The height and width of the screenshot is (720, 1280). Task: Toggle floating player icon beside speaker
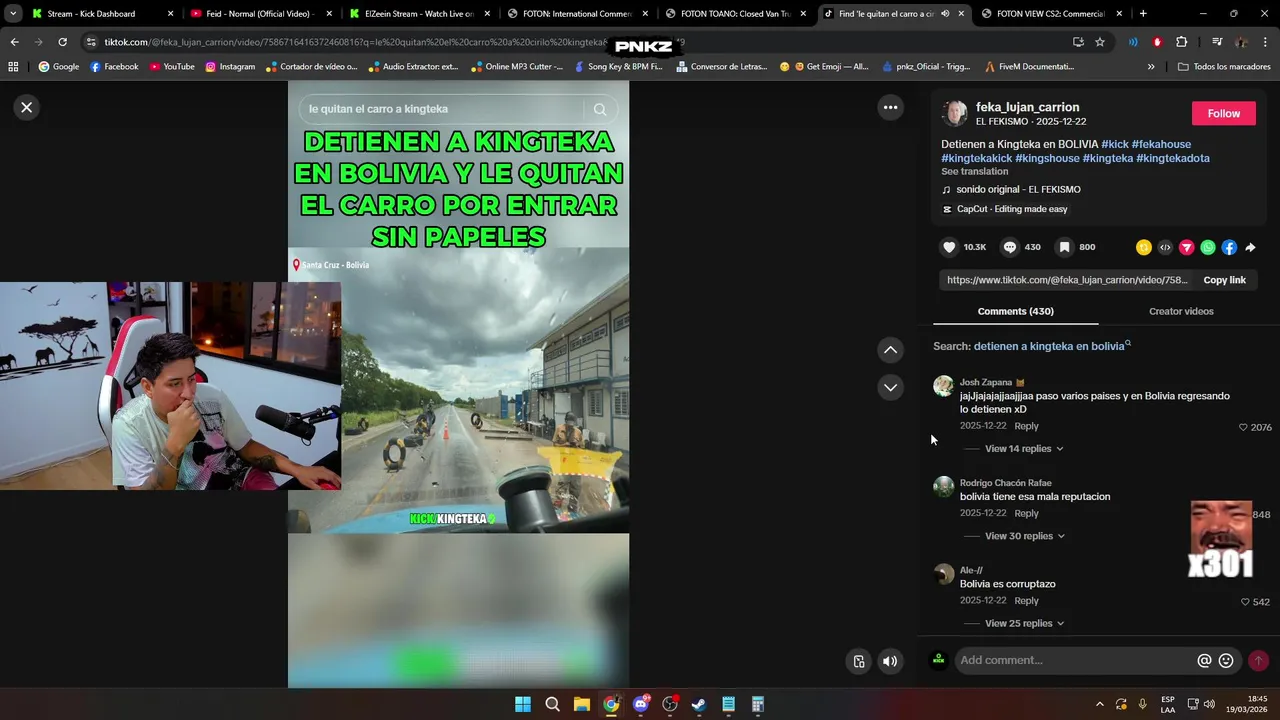(x=858, y=661)
